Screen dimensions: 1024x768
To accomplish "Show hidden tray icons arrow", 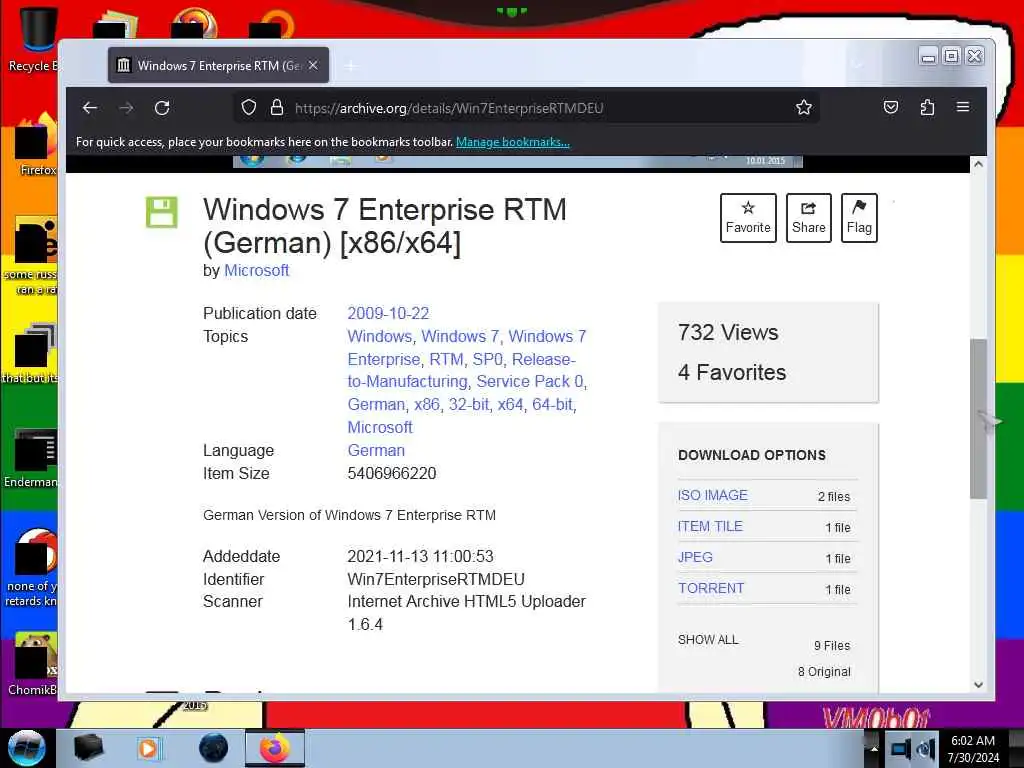I will 872,749.
